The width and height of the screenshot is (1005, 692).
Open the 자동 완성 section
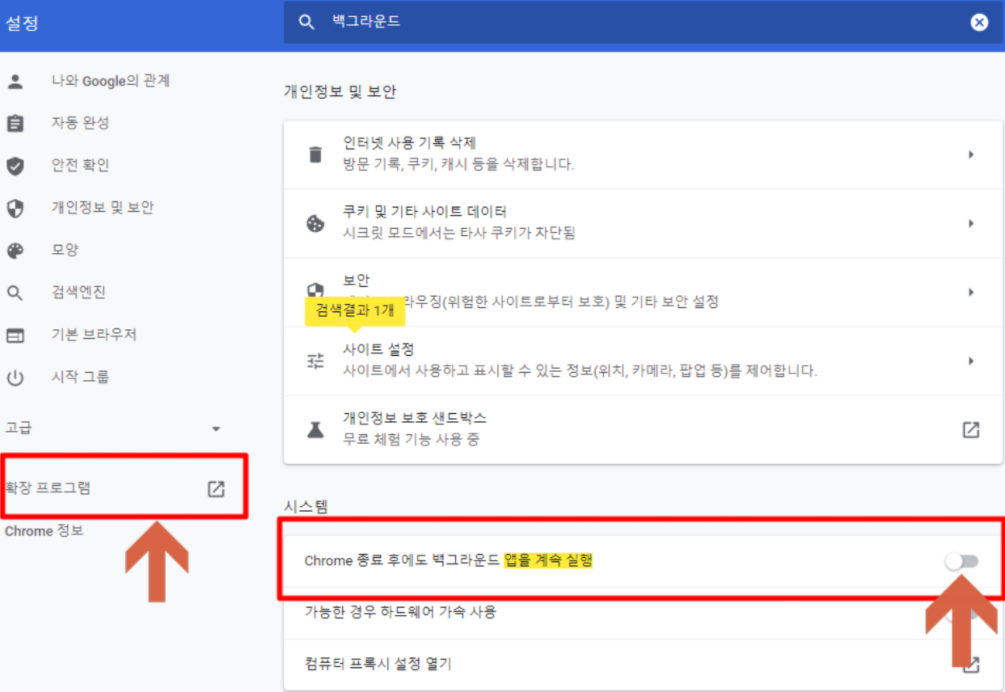click(x=80, y=122)
